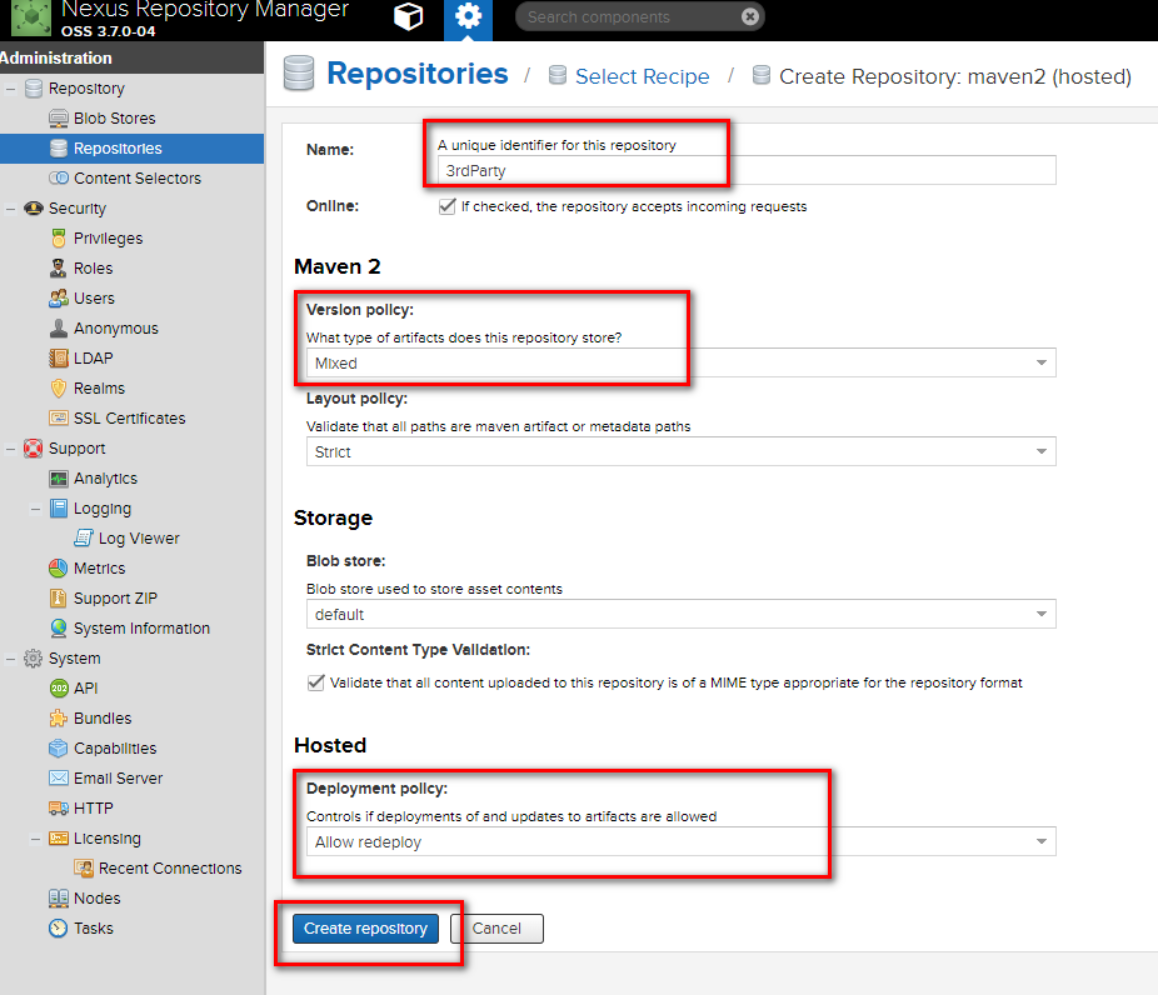Click the Log Viewer icon

(83, 538)
